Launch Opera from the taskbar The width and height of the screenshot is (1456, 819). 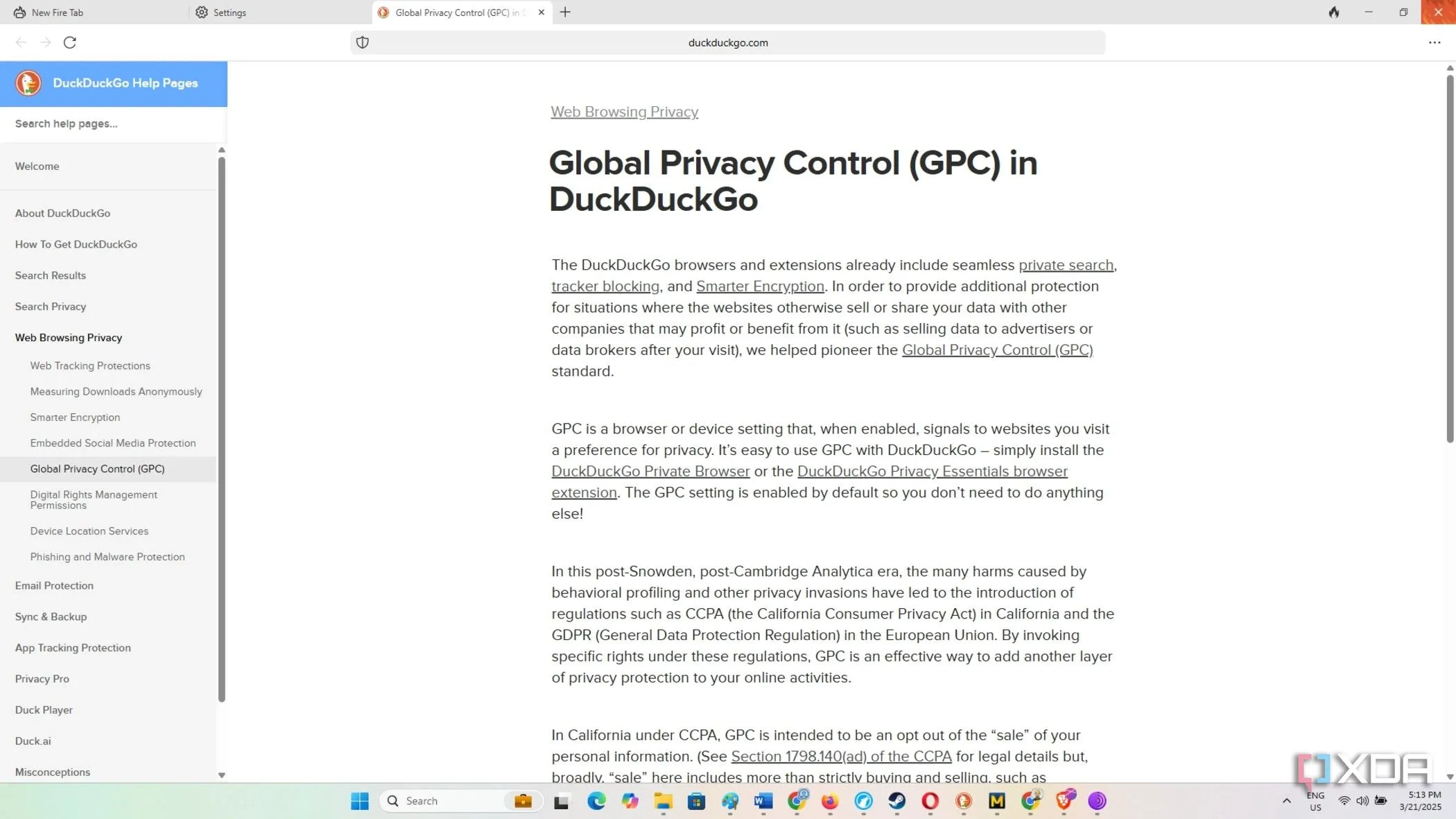(930, 801)
